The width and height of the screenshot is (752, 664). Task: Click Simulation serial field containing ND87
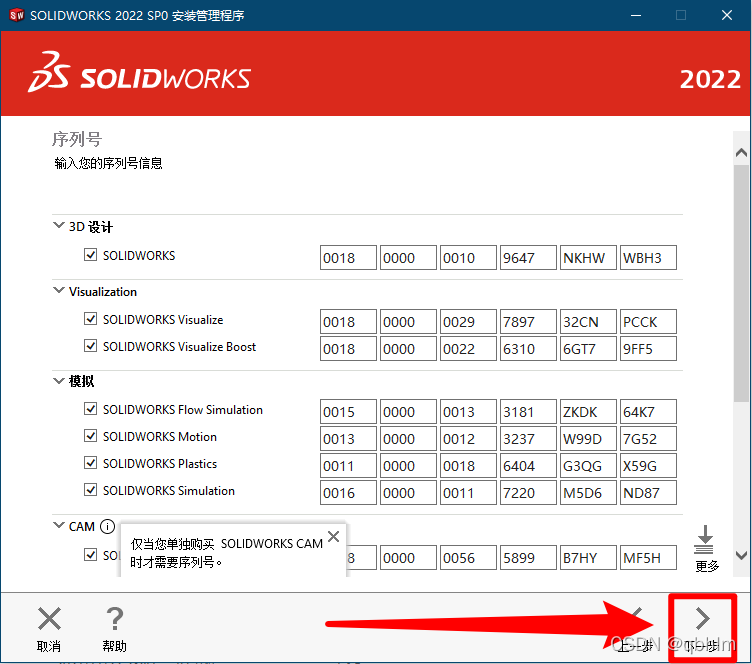[x=648, y=493]
